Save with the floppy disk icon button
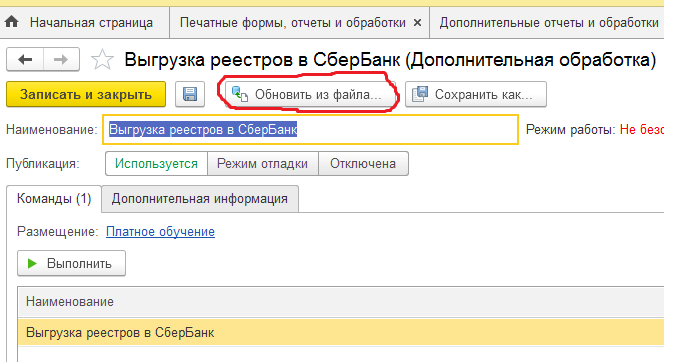 pyautogui.click(x=190, y=94)
